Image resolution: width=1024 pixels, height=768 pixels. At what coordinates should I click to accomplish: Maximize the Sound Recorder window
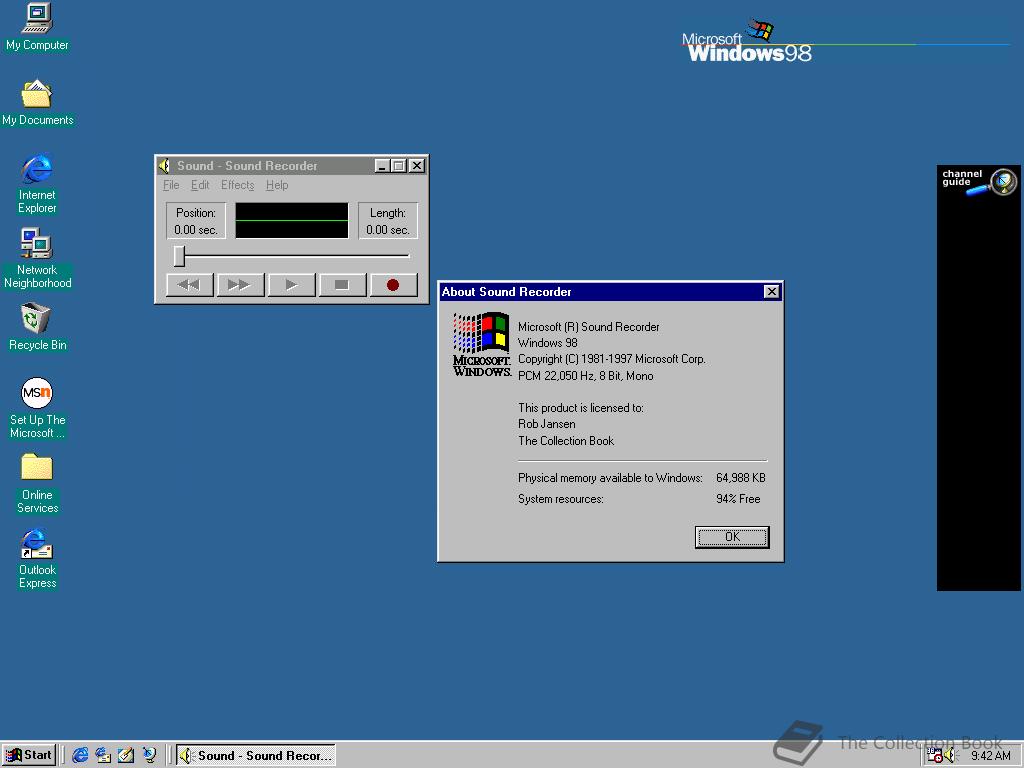click(x=398, y=166)
